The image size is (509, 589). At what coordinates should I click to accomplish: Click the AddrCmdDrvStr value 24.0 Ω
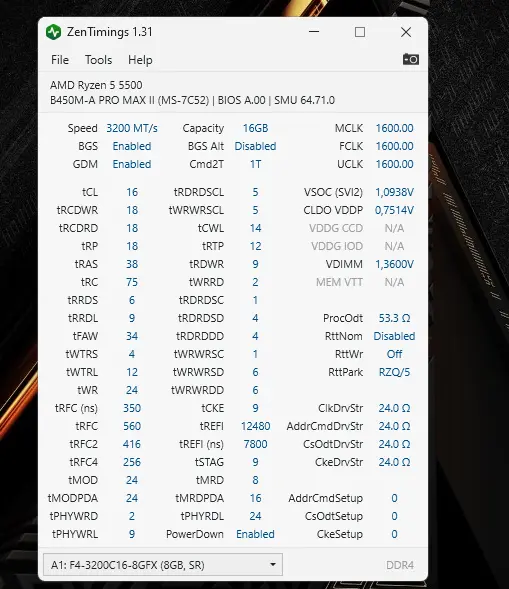click(x=394, y=426)
